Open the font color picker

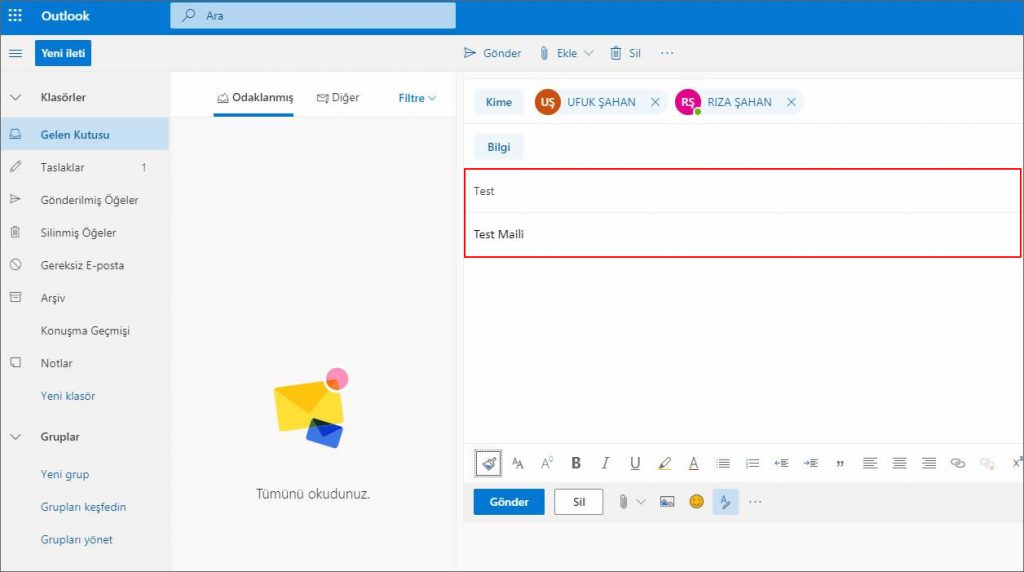694,463
